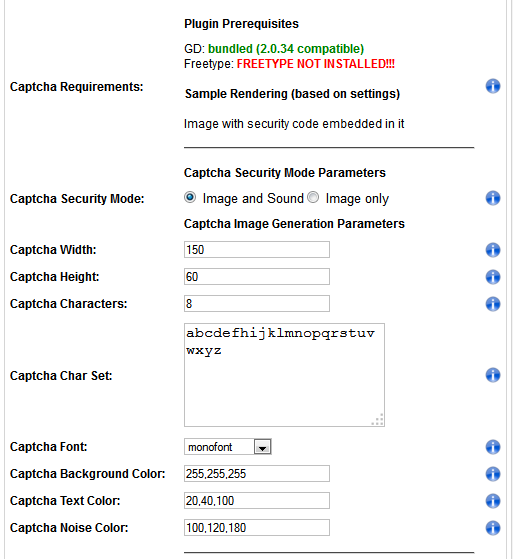This screenshot has height=559, width=513.
Task: Select the Captcha Characters field with 8
Action: click(x=257, y=304)
